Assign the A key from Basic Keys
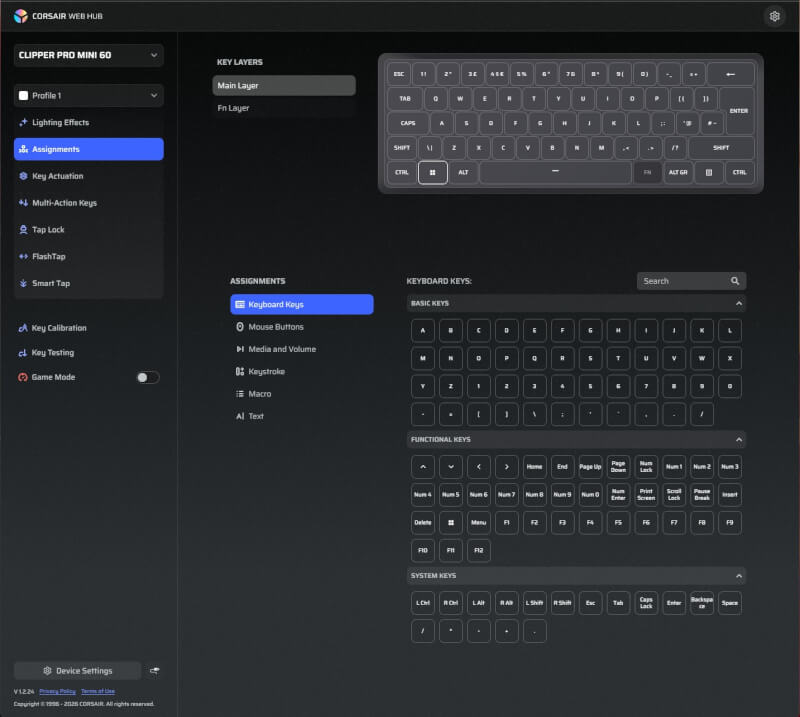The image size is (800, 717). tap(423, 331)
